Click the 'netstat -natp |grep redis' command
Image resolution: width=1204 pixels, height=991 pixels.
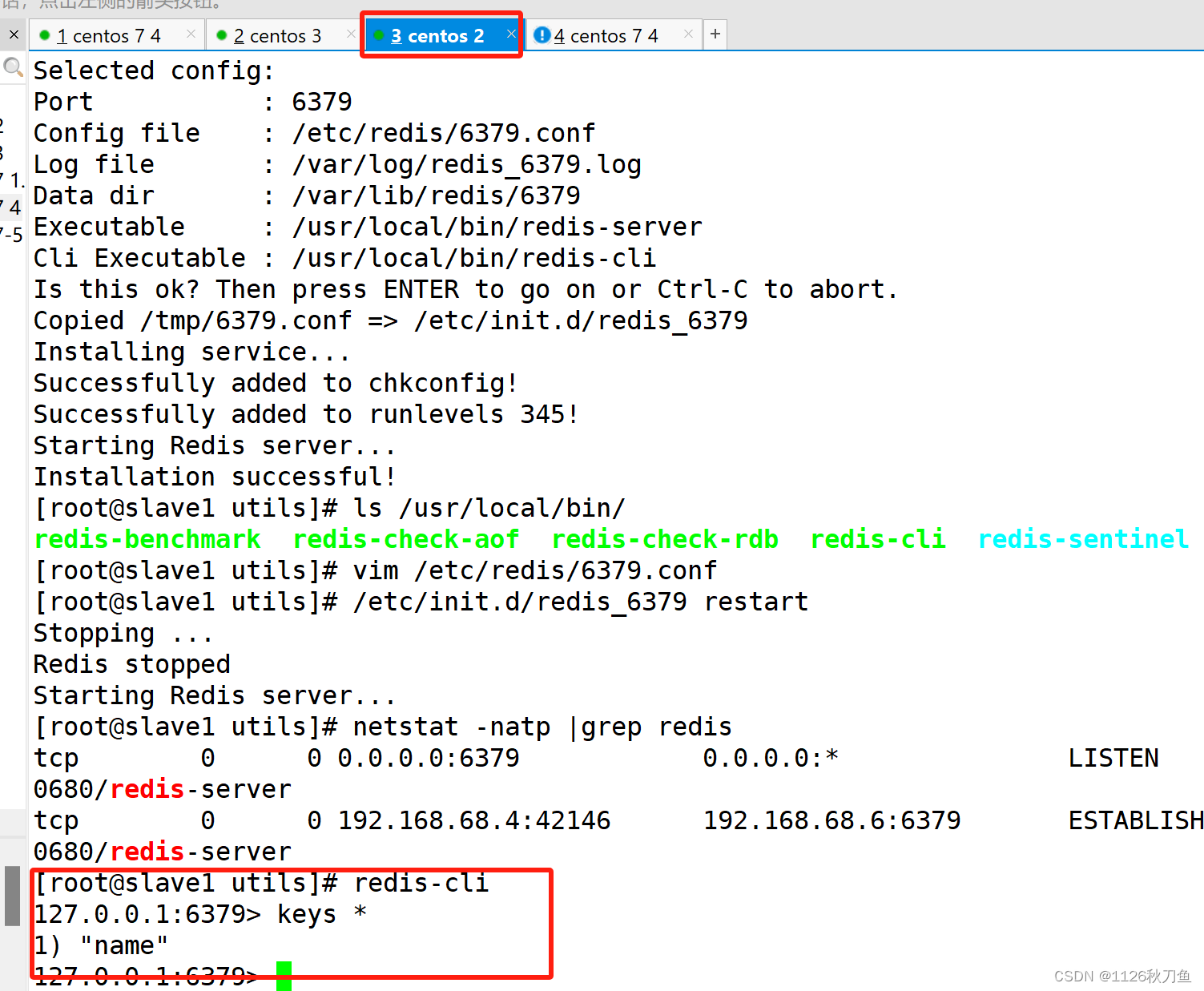[542, 727]
